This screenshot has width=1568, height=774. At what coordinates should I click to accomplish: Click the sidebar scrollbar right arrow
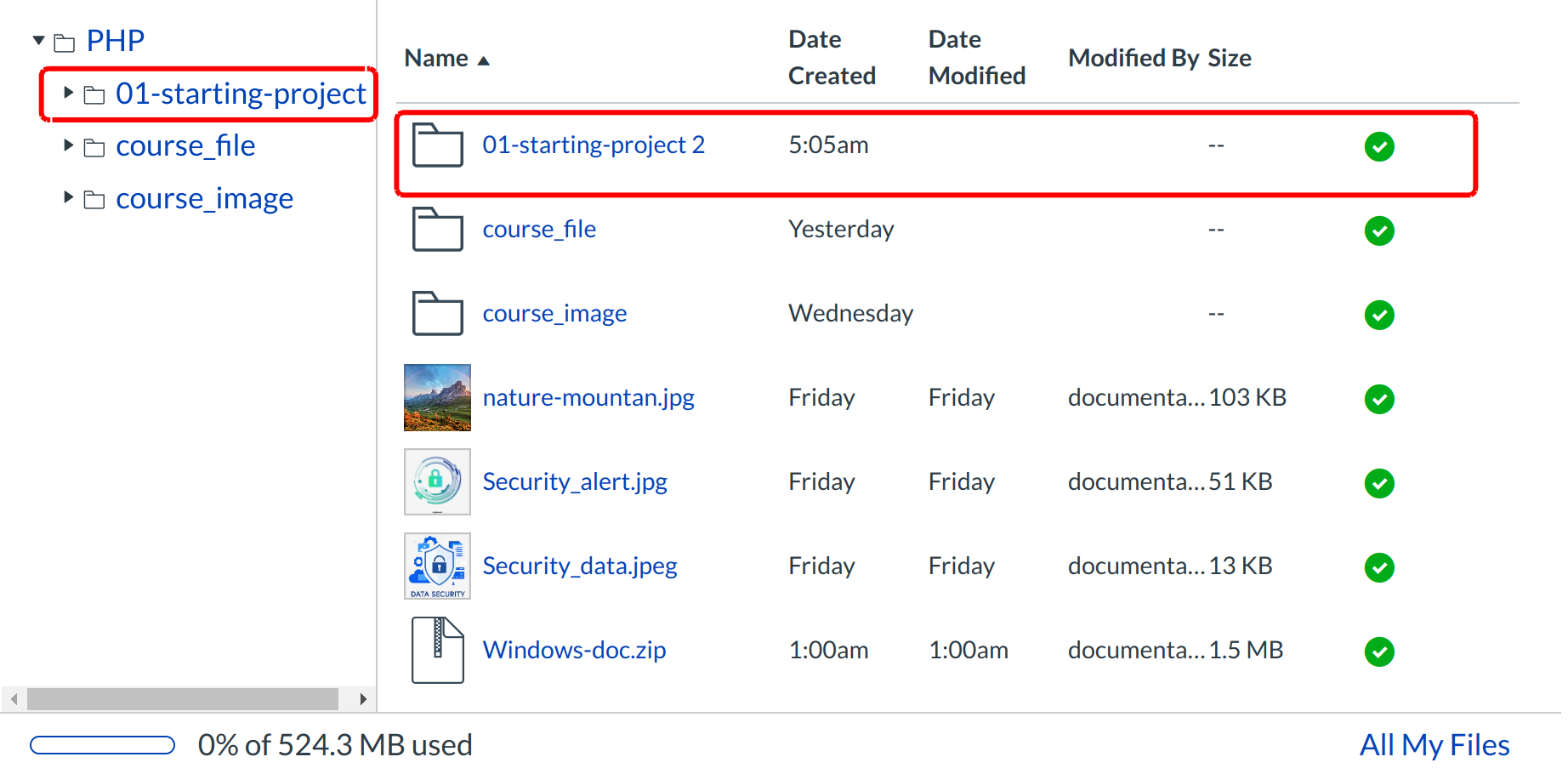pos(363,699)
